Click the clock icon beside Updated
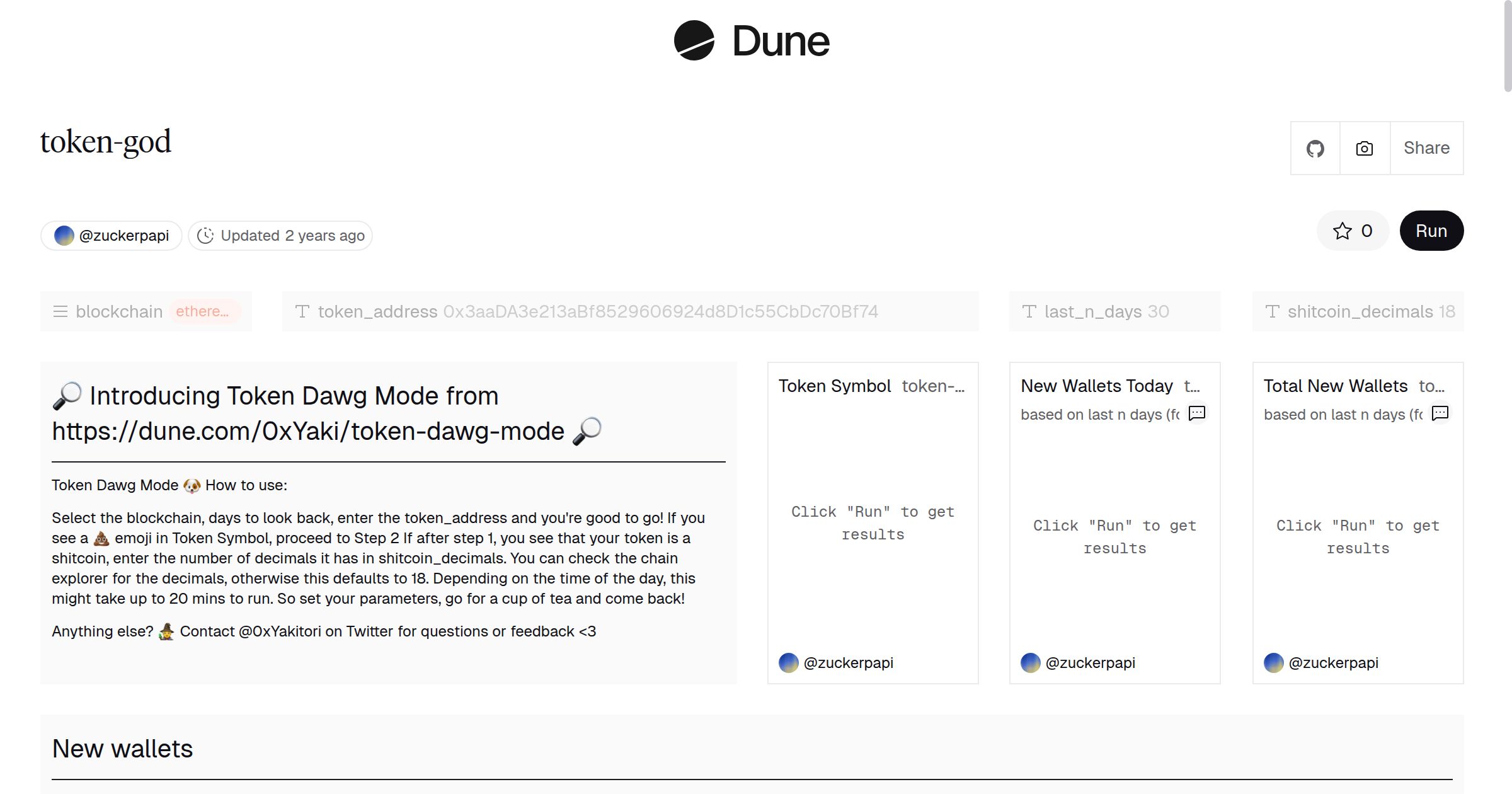Screen dimensions: 1512x794 pyautogui.click(x=205, y=236)
